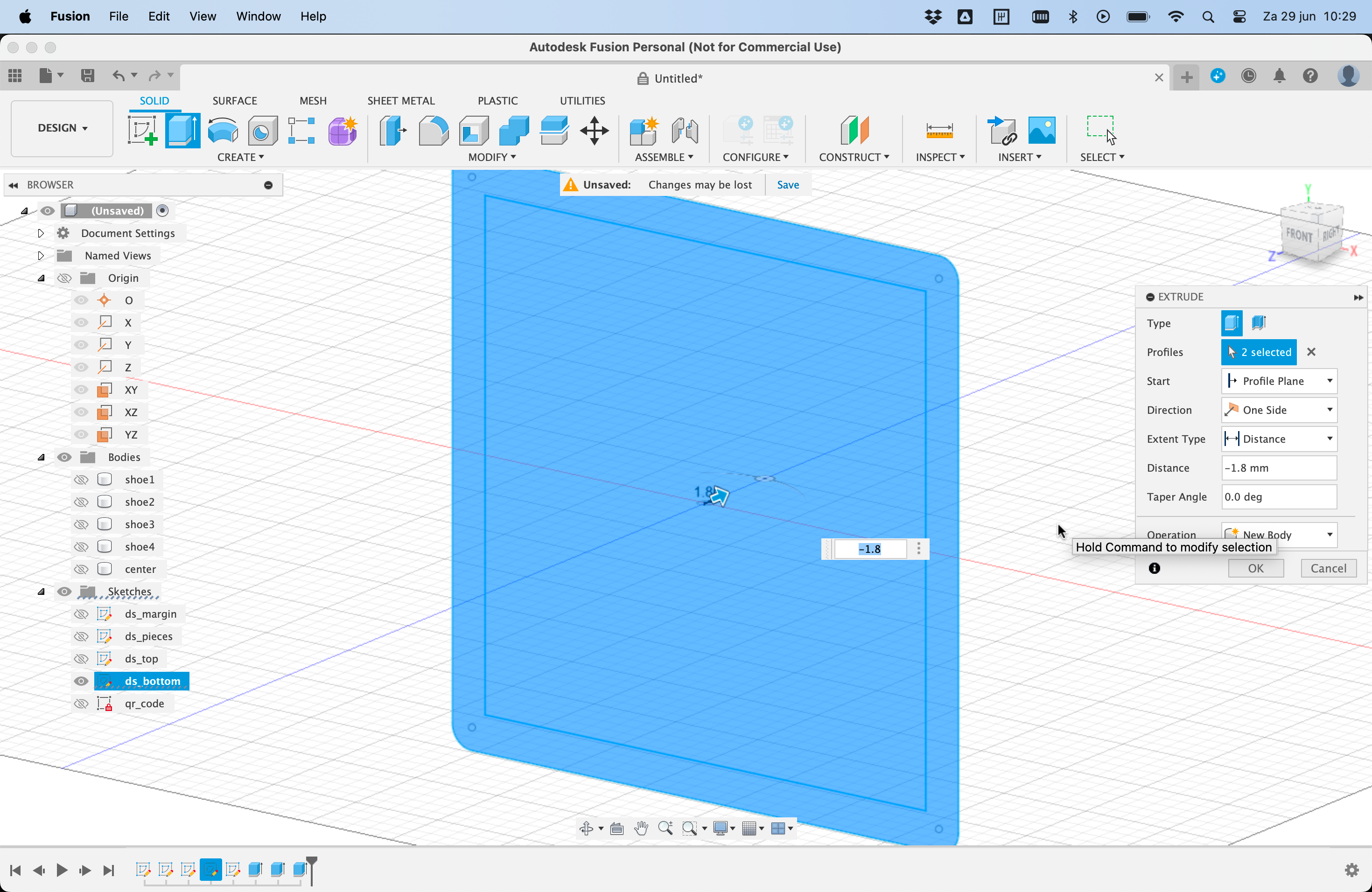Click the Insert Derive icon
The height and width of the screenshot is (892, 1372).
click(x=1002, y=130)
